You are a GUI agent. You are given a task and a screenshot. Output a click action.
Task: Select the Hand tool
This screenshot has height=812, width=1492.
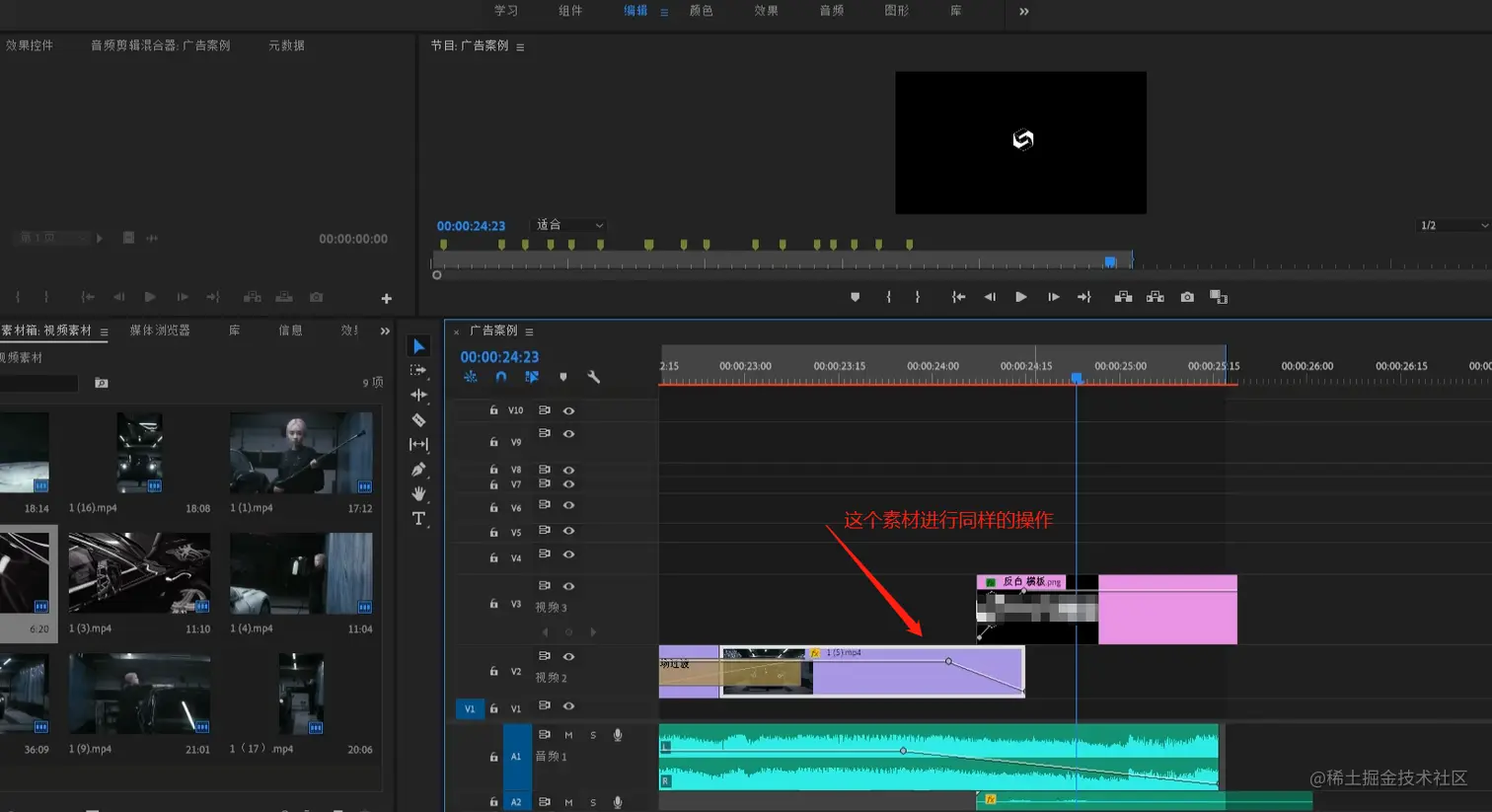pyautogui.click(x=418, y=493)
